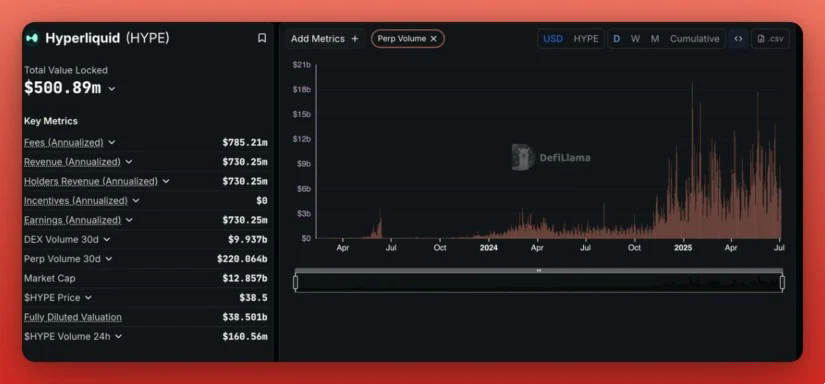Expand the DEX Volume 30d chevron
Image resolution: width=825 pixels, height=384 pixels.
(107, 239)
